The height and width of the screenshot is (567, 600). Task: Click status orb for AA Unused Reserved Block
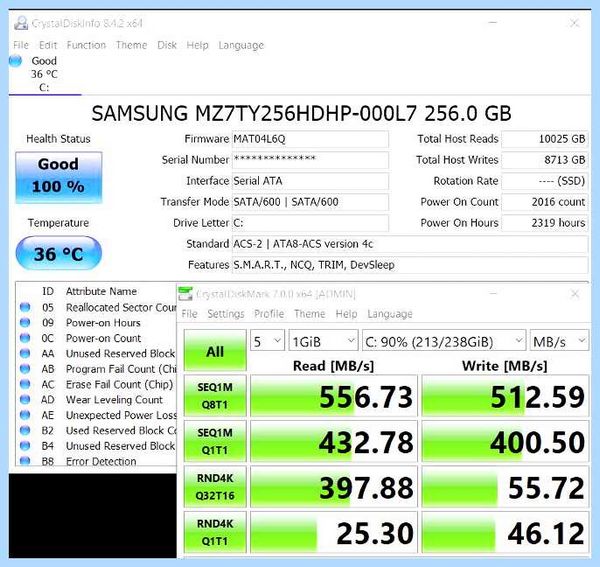point(25,354)
